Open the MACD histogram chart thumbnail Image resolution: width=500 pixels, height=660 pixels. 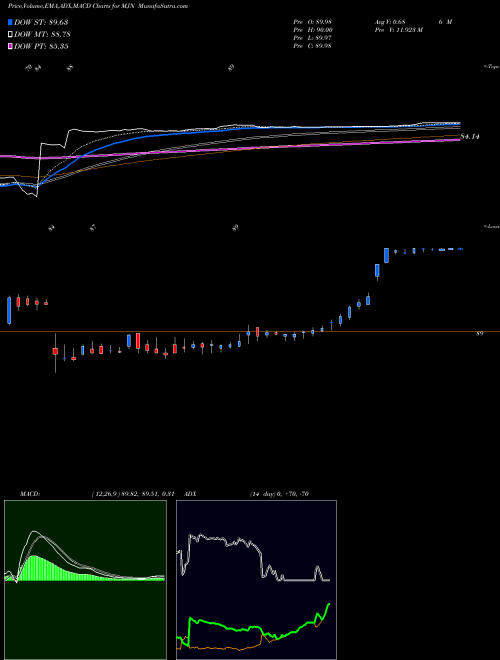coord(85,580)
